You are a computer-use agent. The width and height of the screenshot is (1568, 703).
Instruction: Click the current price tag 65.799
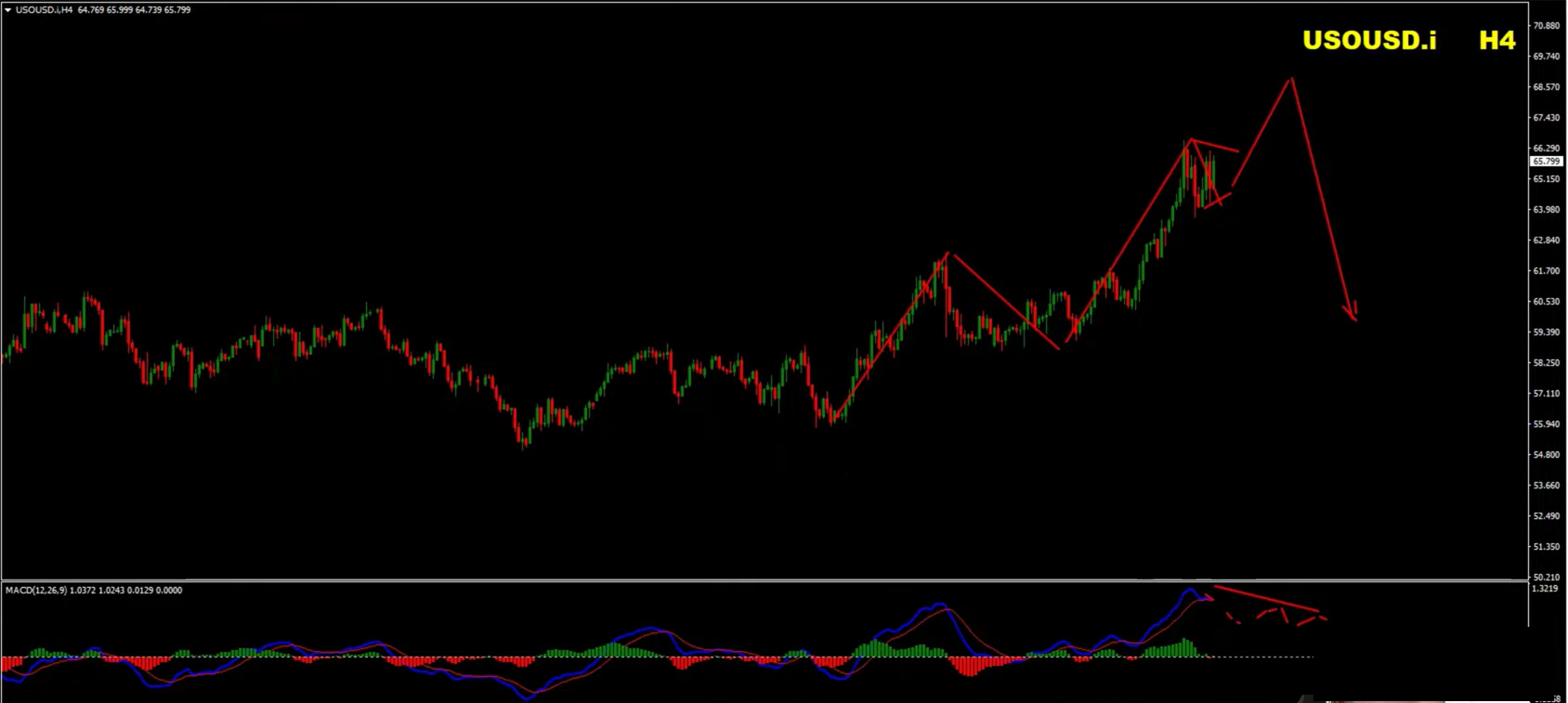[1547, 162]
